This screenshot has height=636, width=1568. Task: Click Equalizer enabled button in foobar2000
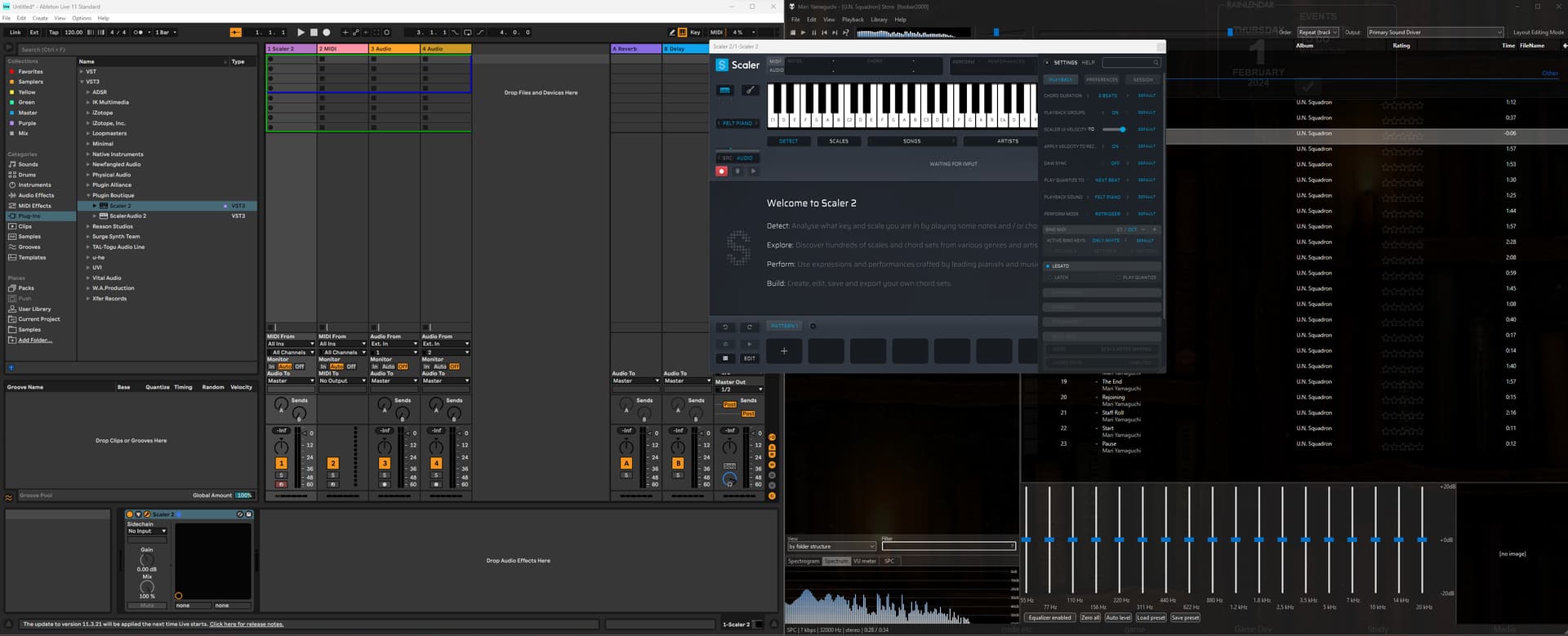[x=1050, y=618]
